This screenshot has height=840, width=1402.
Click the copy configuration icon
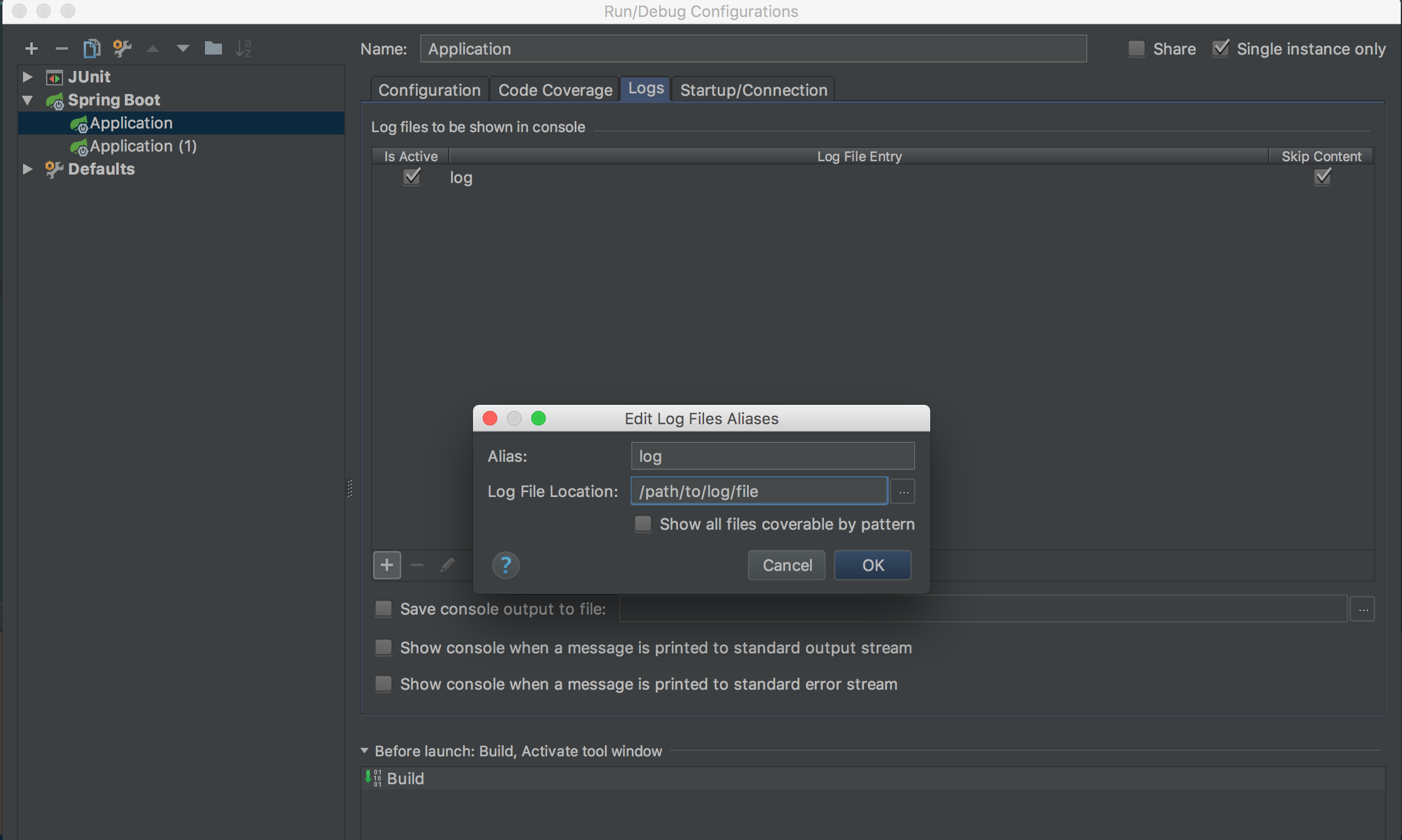point(92,48)
